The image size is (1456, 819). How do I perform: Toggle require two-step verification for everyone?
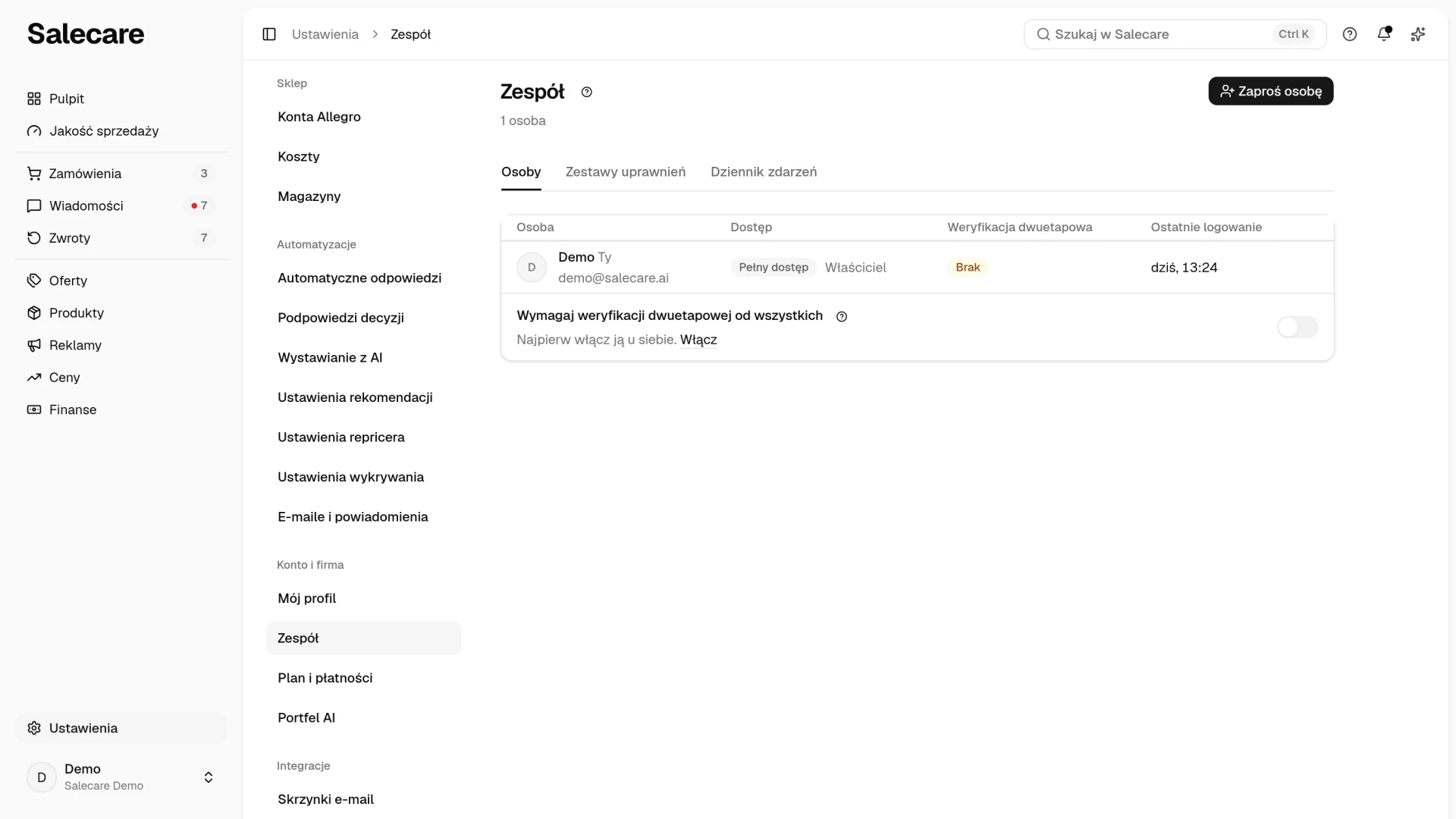[x=1298, y=327]
